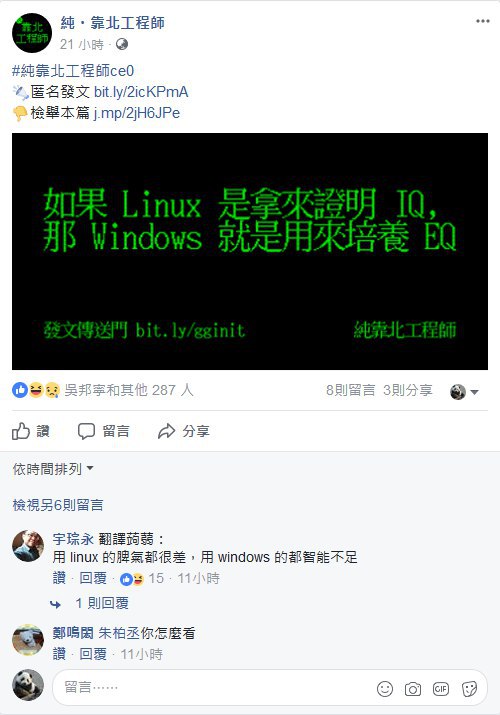The width and height of the screenshot is (500, 715).
Task: Like 宇琮永's comment
Action: pyautogui.click(x=59, y=578)
